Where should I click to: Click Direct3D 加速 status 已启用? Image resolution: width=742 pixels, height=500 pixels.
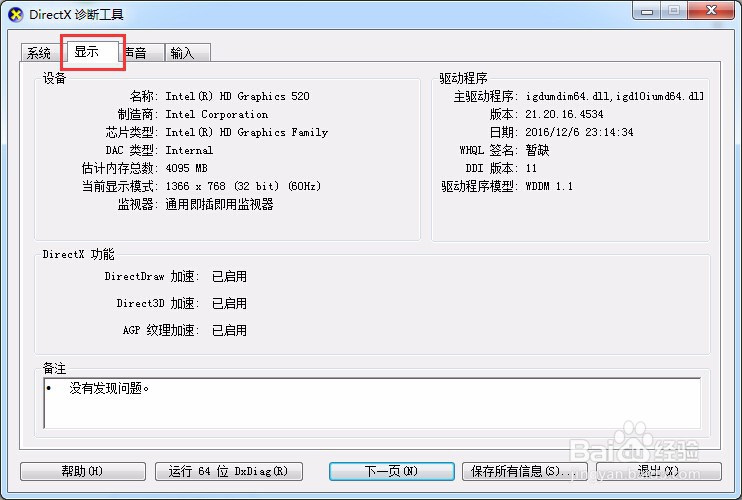pos(230,303)
